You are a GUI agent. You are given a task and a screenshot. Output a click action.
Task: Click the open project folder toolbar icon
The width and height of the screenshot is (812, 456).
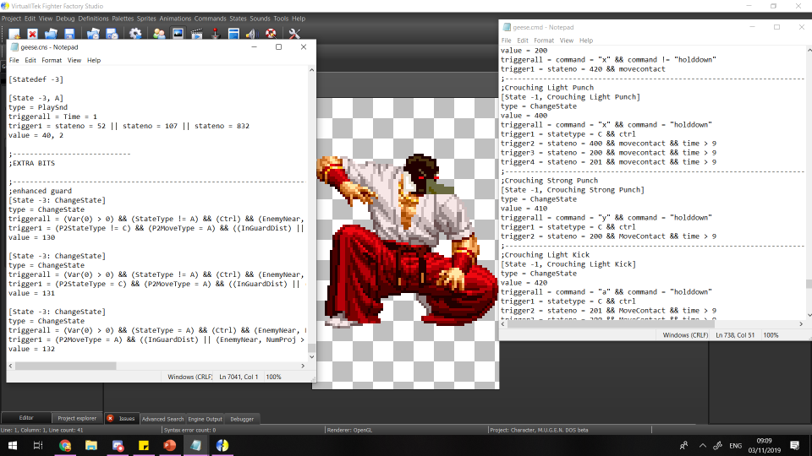(51, 34)
